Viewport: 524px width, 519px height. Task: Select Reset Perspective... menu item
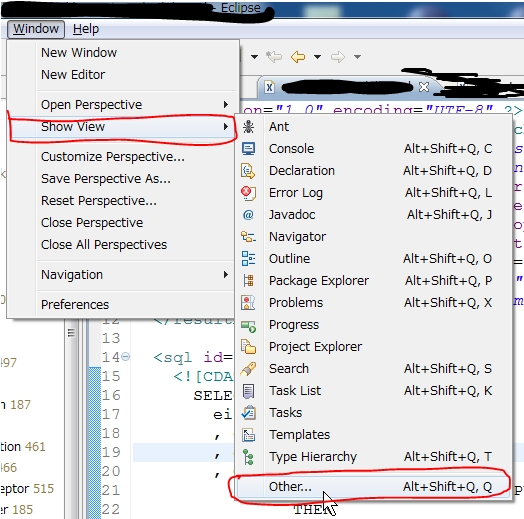pyautogui.click(x=99, y=201)
